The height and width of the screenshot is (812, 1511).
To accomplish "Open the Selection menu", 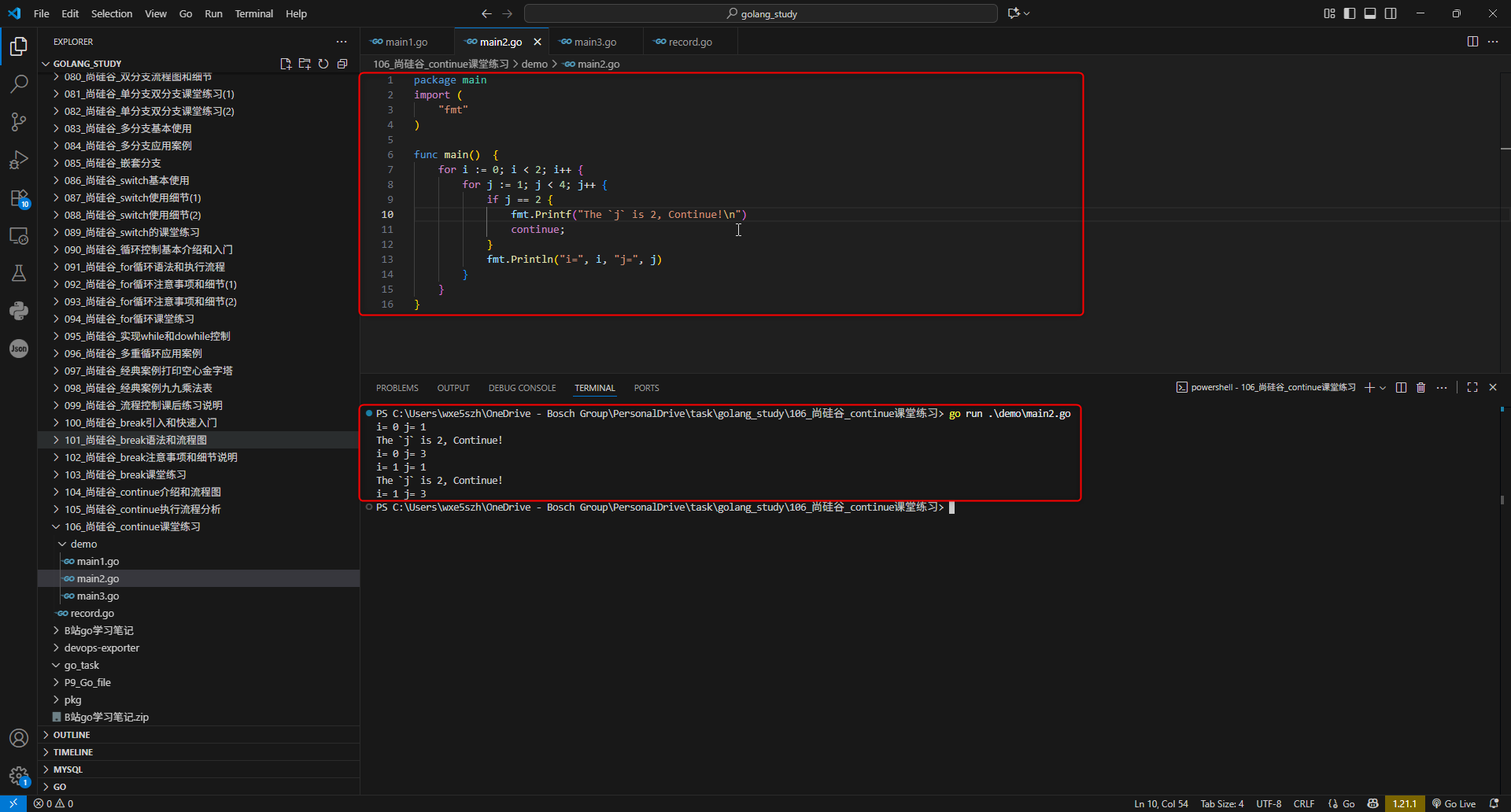I will 112,13.
